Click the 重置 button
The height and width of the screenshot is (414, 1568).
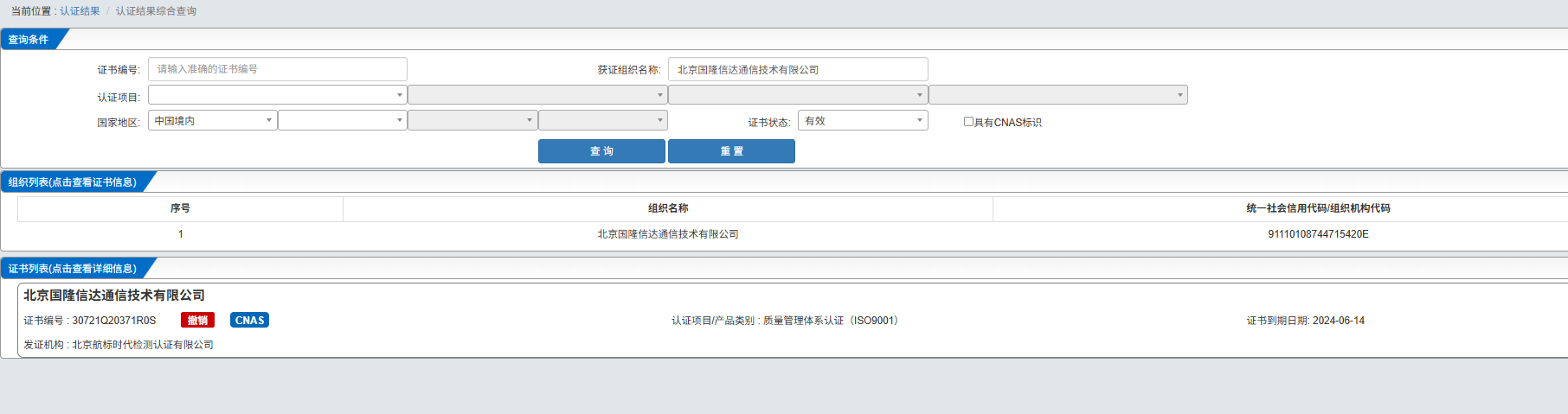tap(731, 151)
